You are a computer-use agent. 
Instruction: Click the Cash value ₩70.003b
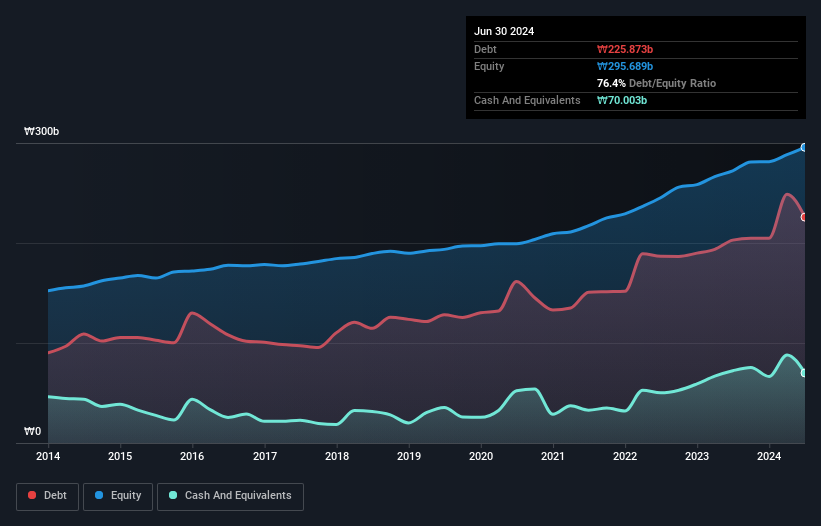622,100
